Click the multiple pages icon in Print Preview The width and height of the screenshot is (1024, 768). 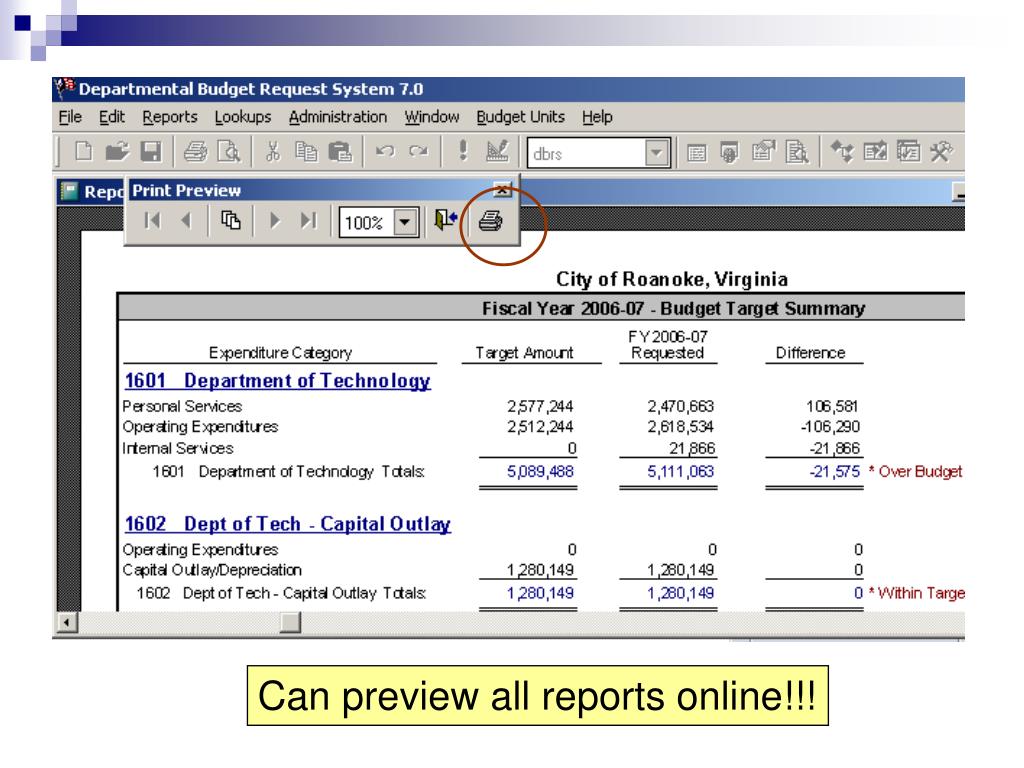click(231, 221)
